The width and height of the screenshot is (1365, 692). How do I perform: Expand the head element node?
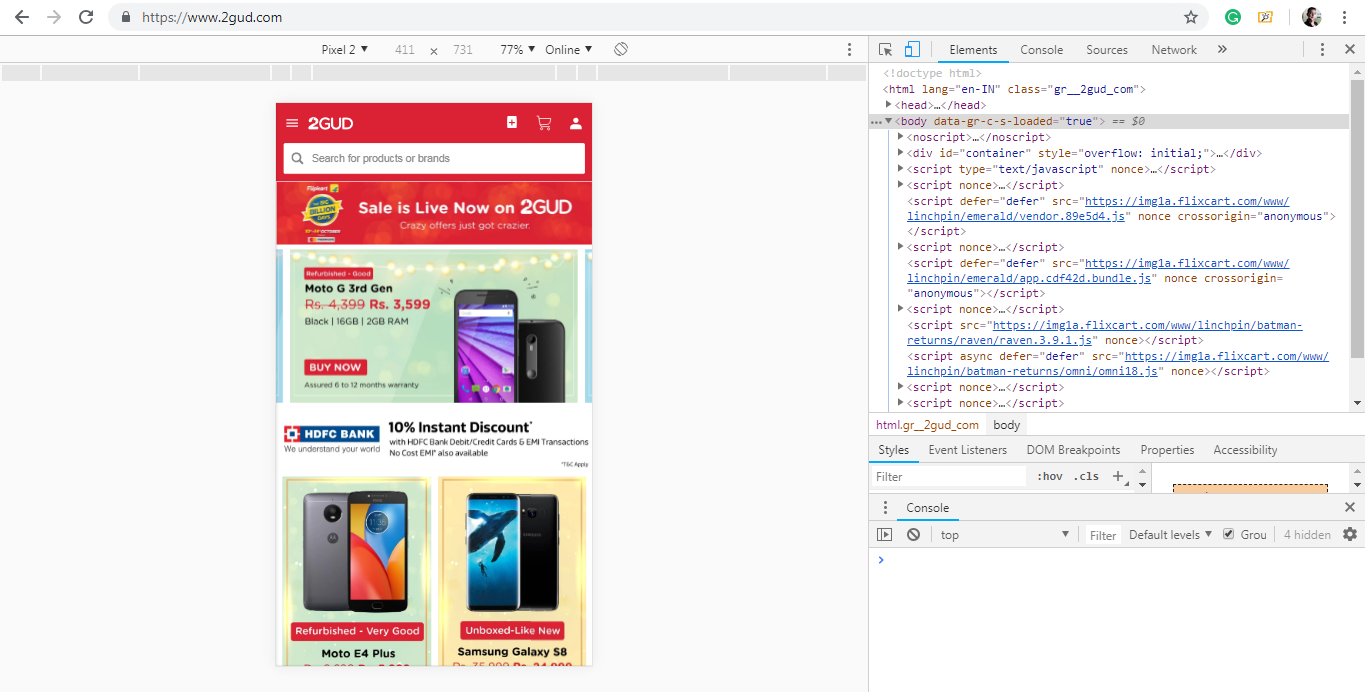[889, 105]
